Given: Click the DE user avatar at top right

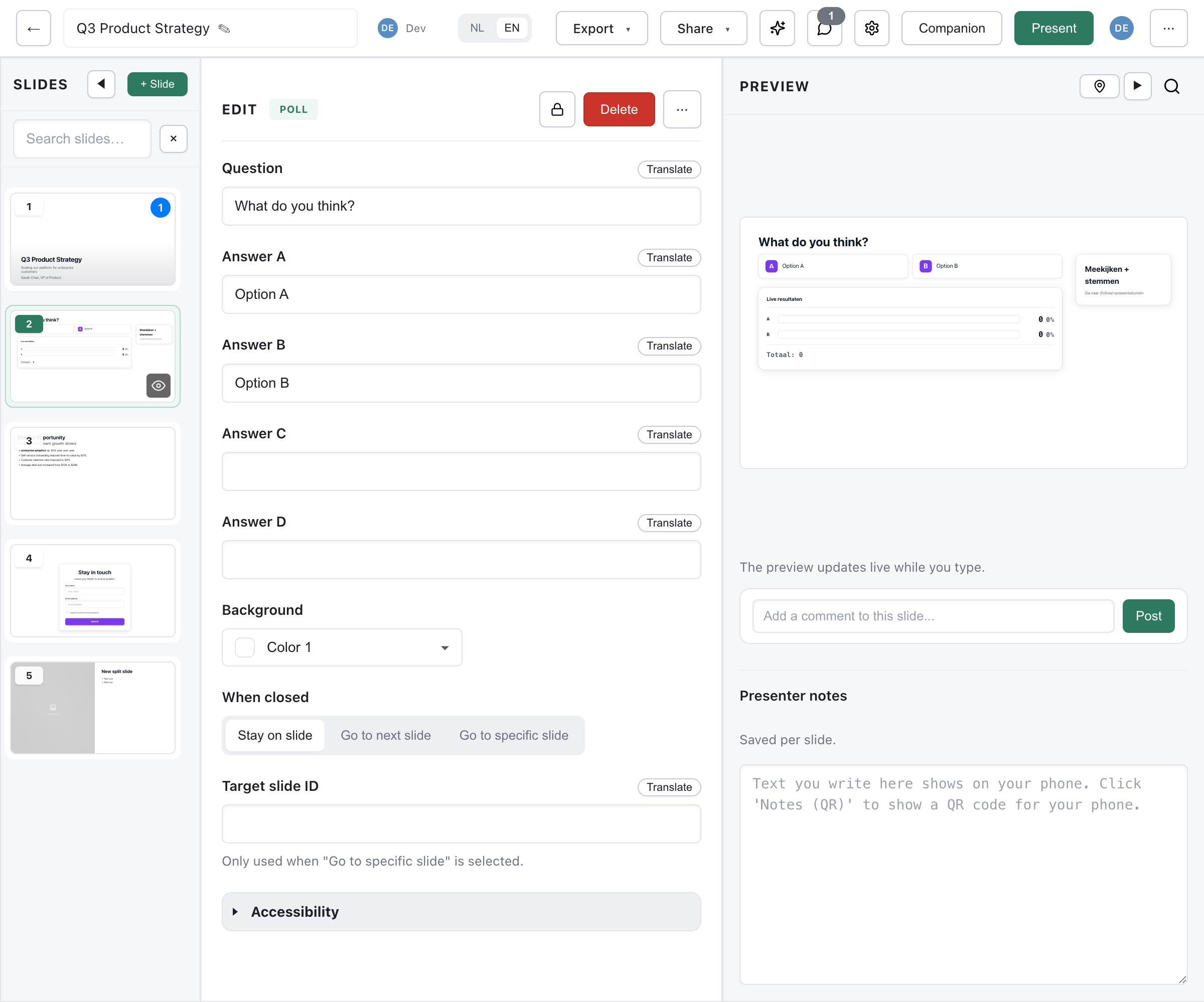Looking at the screenshot, I should pyautogui.click(x=1121, y=28).
